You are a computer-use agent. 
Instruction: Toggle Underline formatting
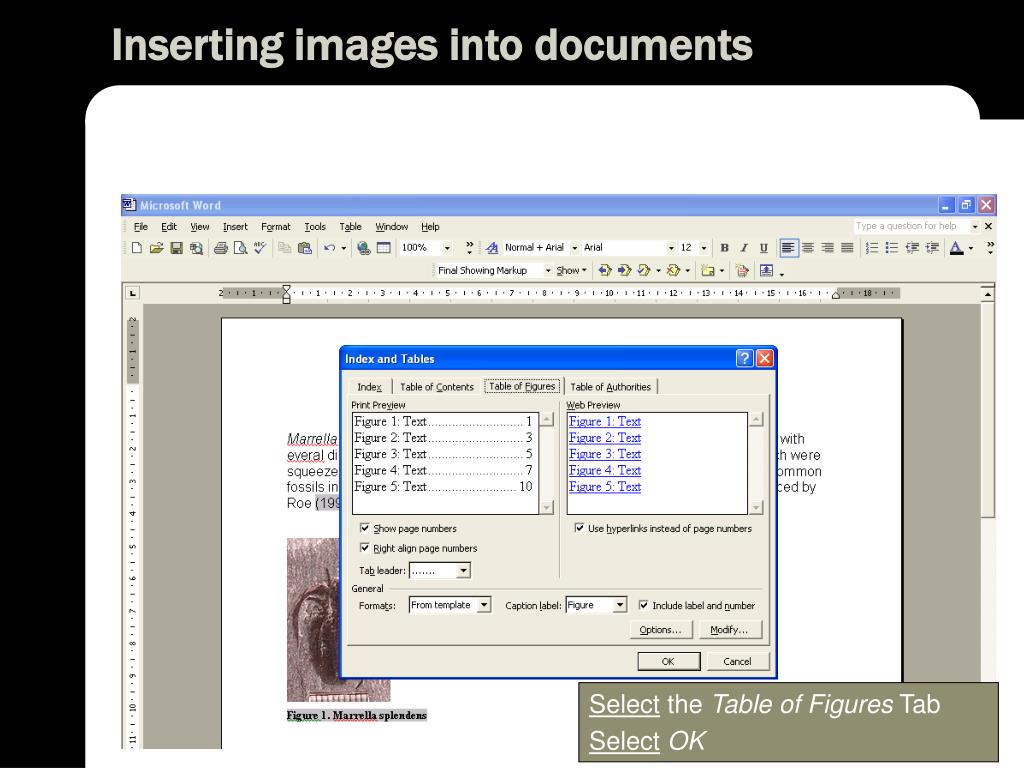(x=763, y=248)
